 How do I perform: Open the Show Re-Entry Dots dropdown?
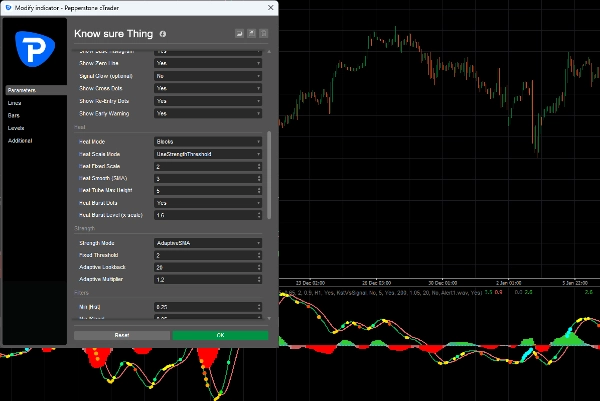(208, 101)
